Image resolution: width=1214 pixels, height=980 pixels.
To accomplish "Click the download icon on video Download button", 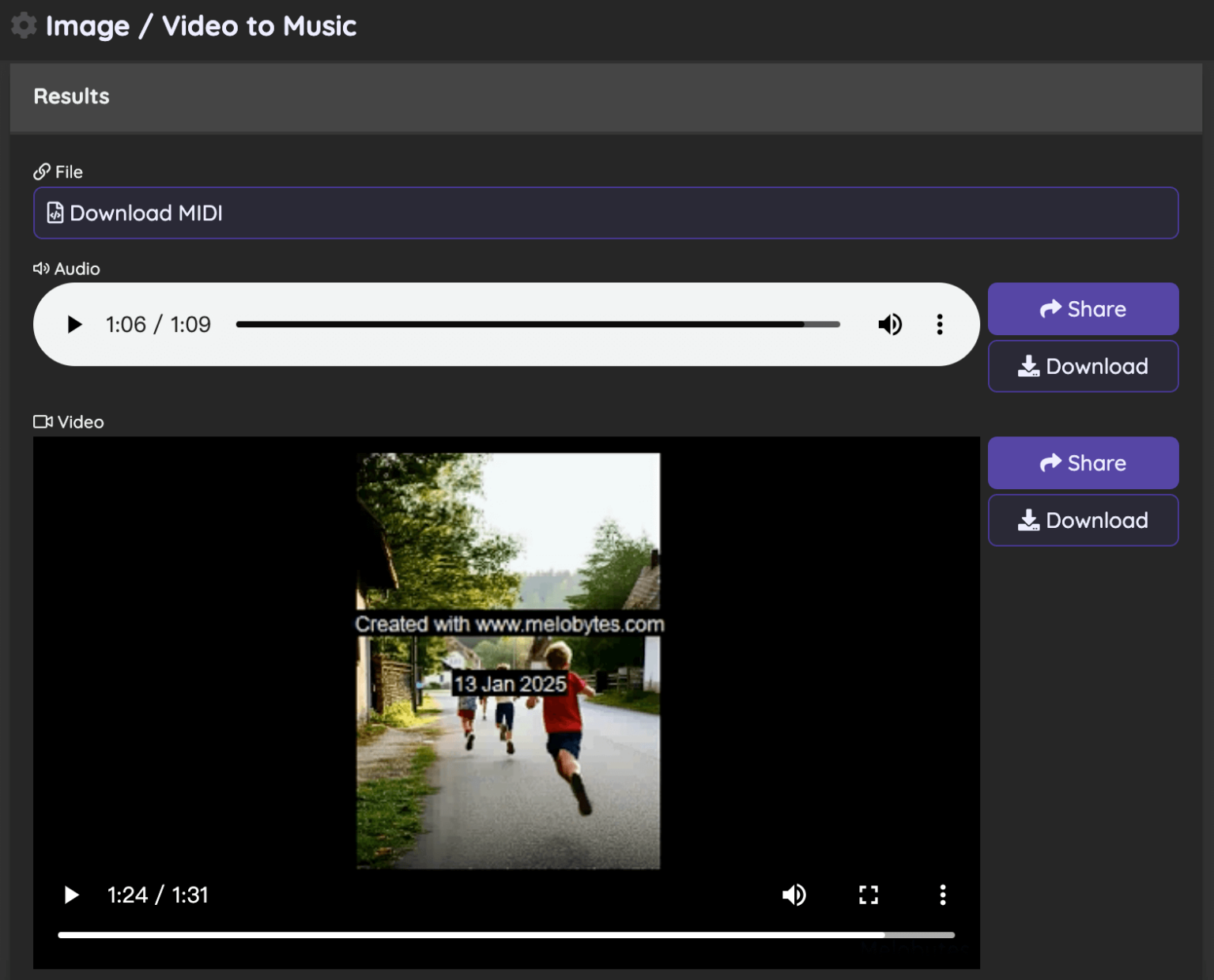I will click(x=1028, y=520).
